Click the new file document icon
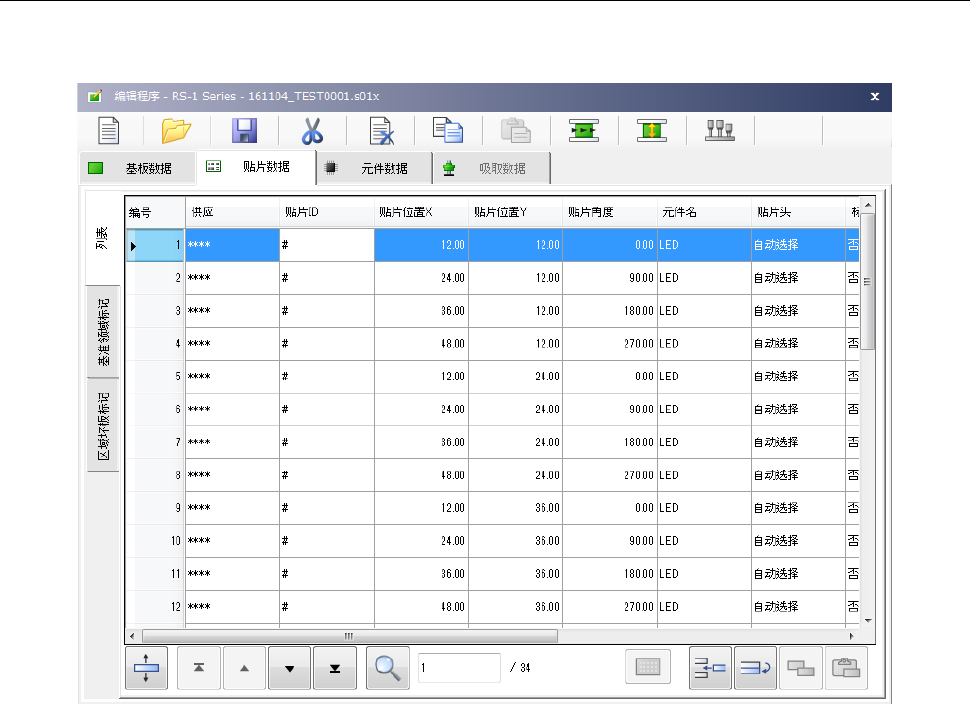The image size is (970, 705). tap(108, 131)
